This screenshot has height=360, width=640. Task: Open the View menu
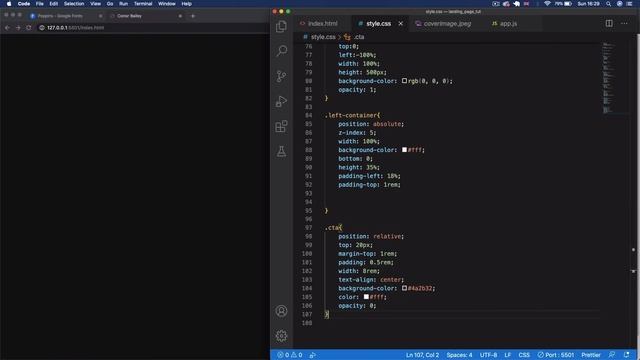pos(96,4)
